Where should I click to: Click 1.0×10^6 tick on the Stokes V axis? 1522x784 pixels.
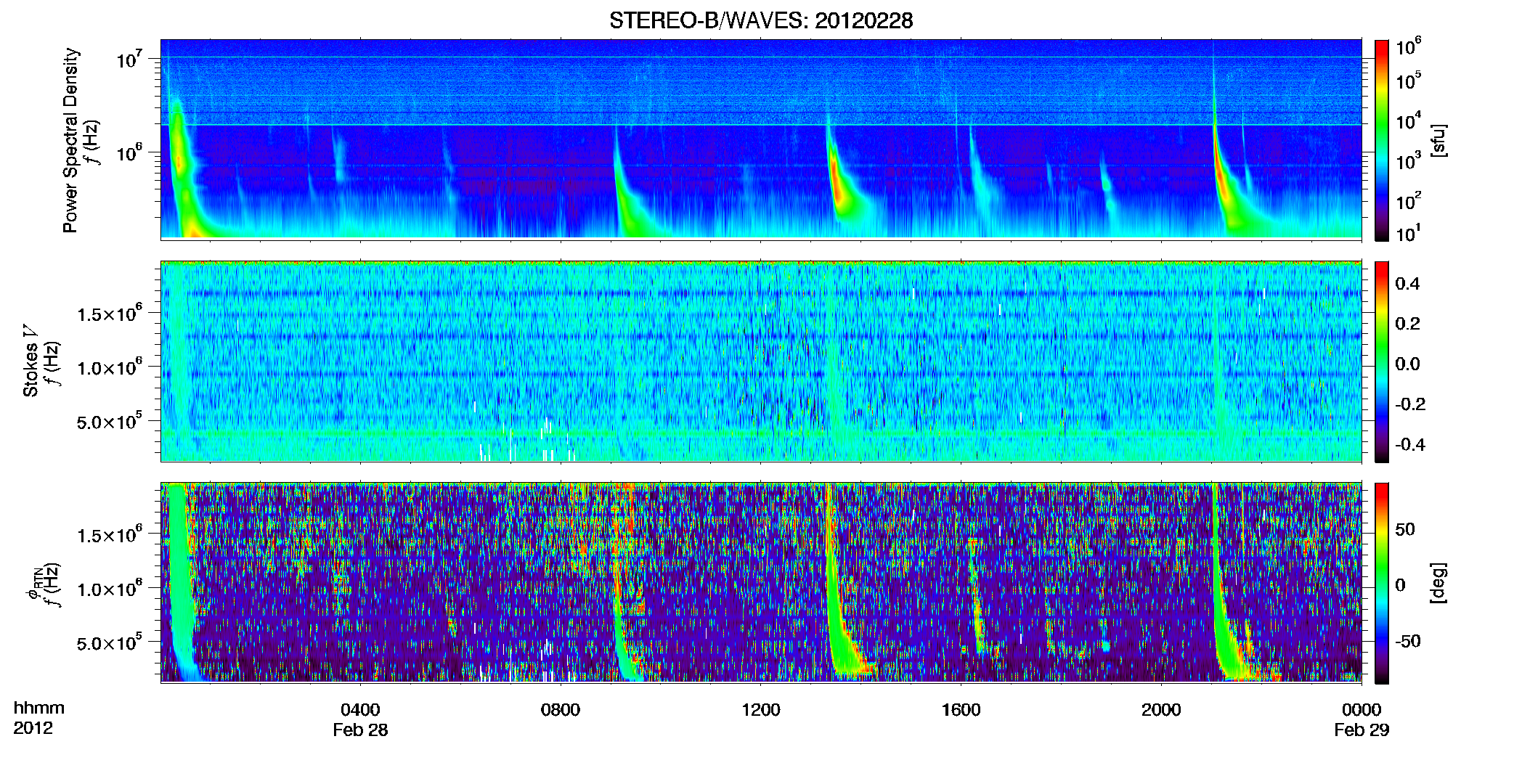click(110, 367)
